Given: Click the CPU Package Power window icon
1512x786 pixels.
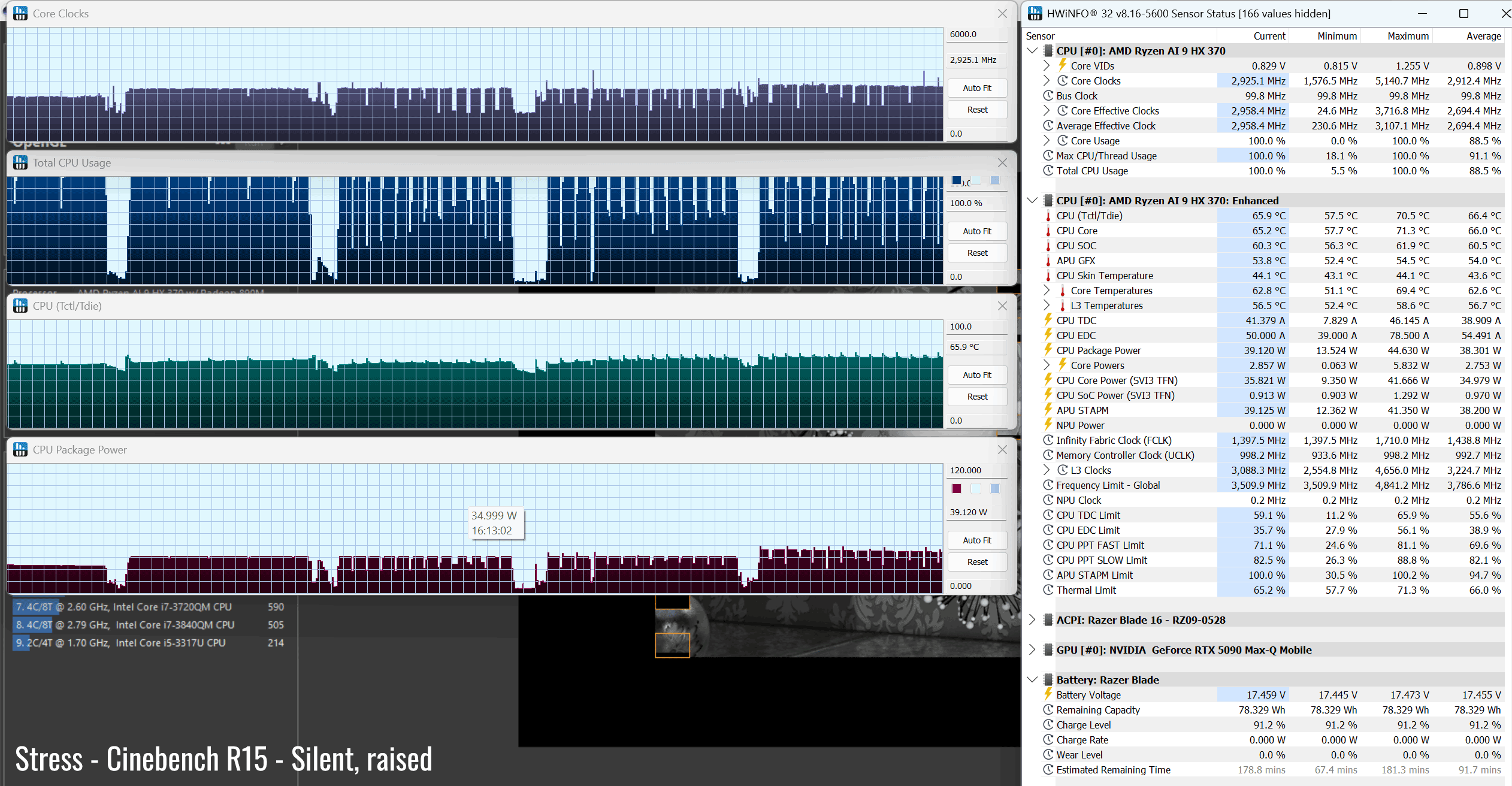Looking at the screenshot, I should coord(20,449).
